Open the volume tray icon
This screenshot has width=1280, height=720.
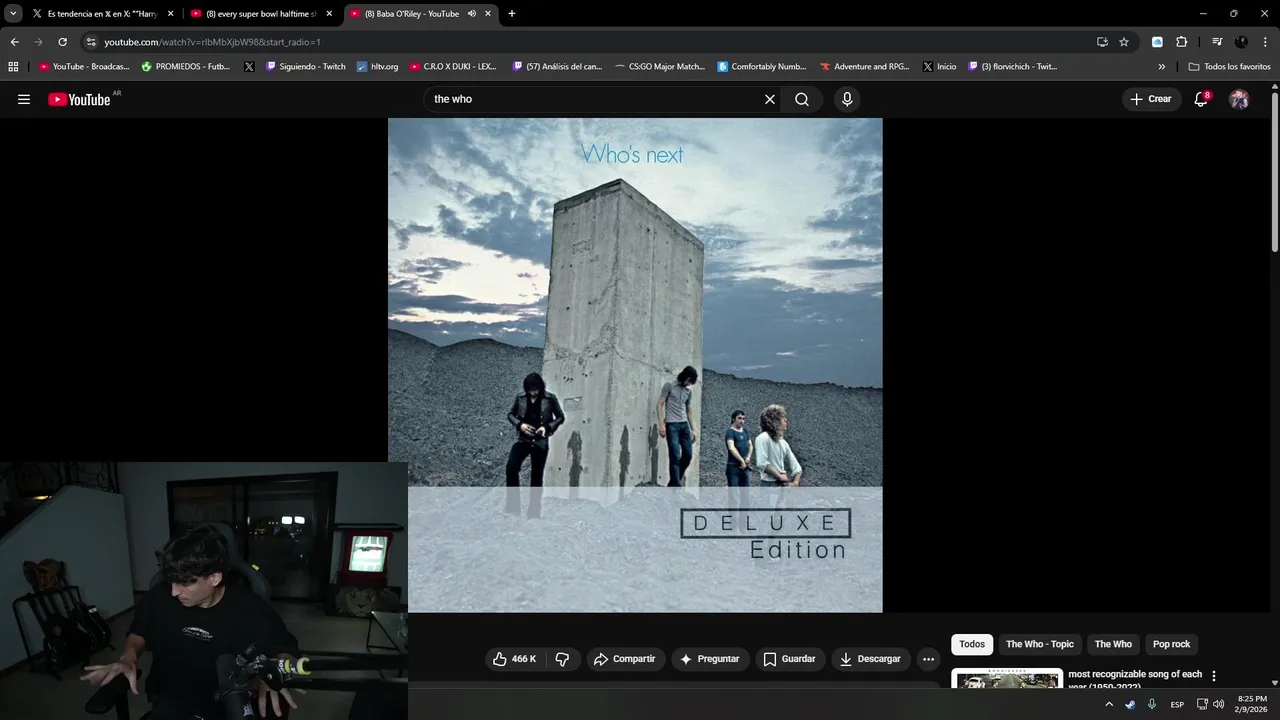click(1218, 704)
